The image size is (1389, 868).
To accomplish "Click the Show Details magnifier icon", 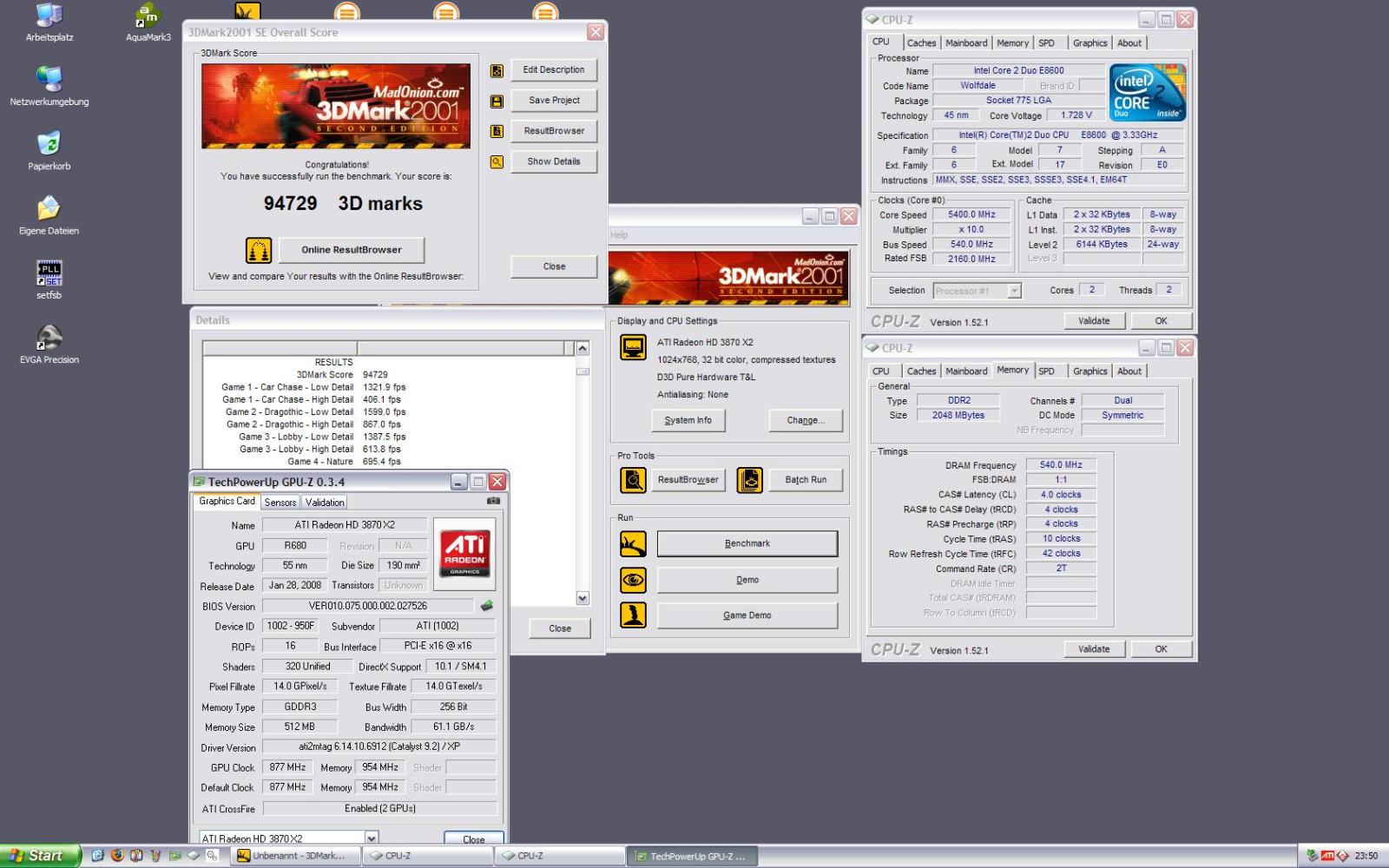I will (x=497, y=161).
